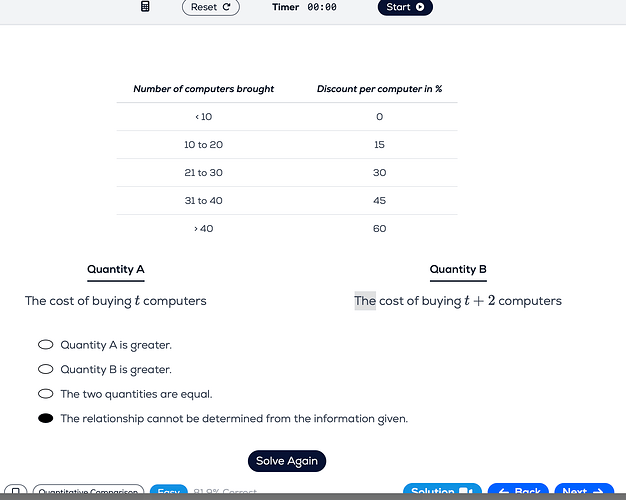Go to the Next question
Image resolution: width=626 pixels, height=500 pixels.
point(584,490)
